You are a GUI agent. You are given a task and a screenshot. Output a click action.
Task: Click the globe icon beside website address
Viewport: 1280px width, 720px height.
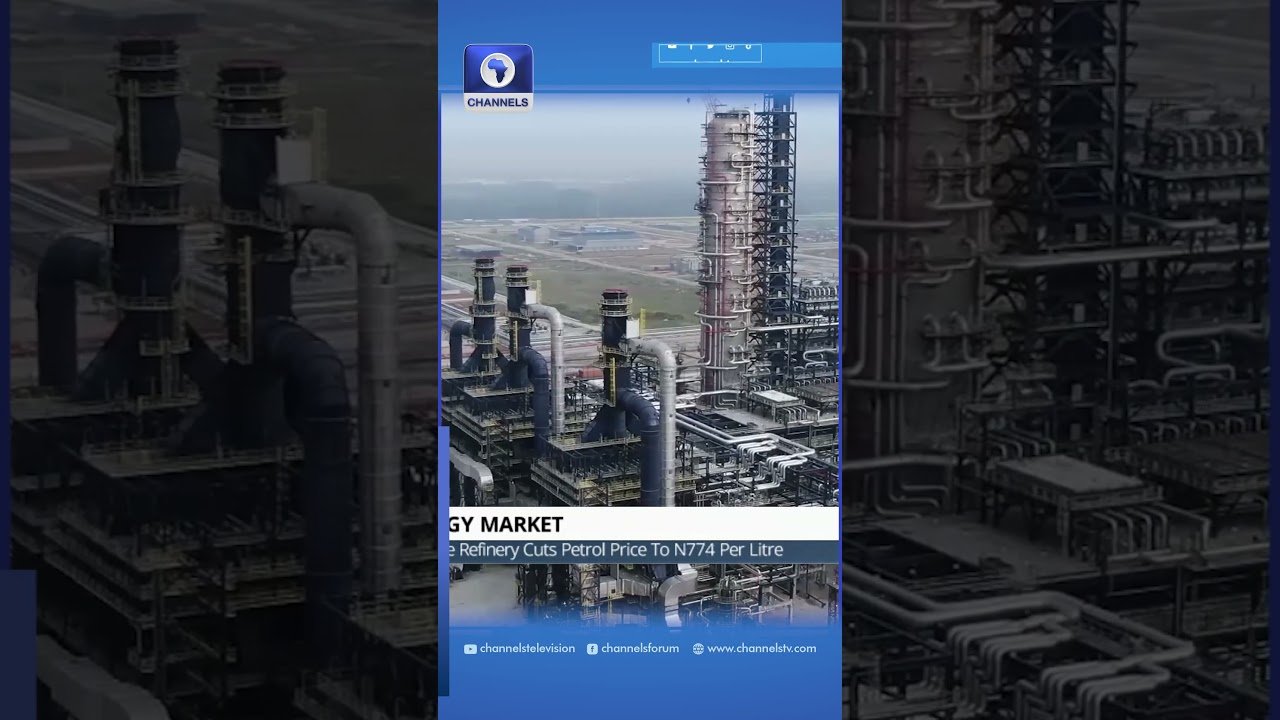pos(698,649)
